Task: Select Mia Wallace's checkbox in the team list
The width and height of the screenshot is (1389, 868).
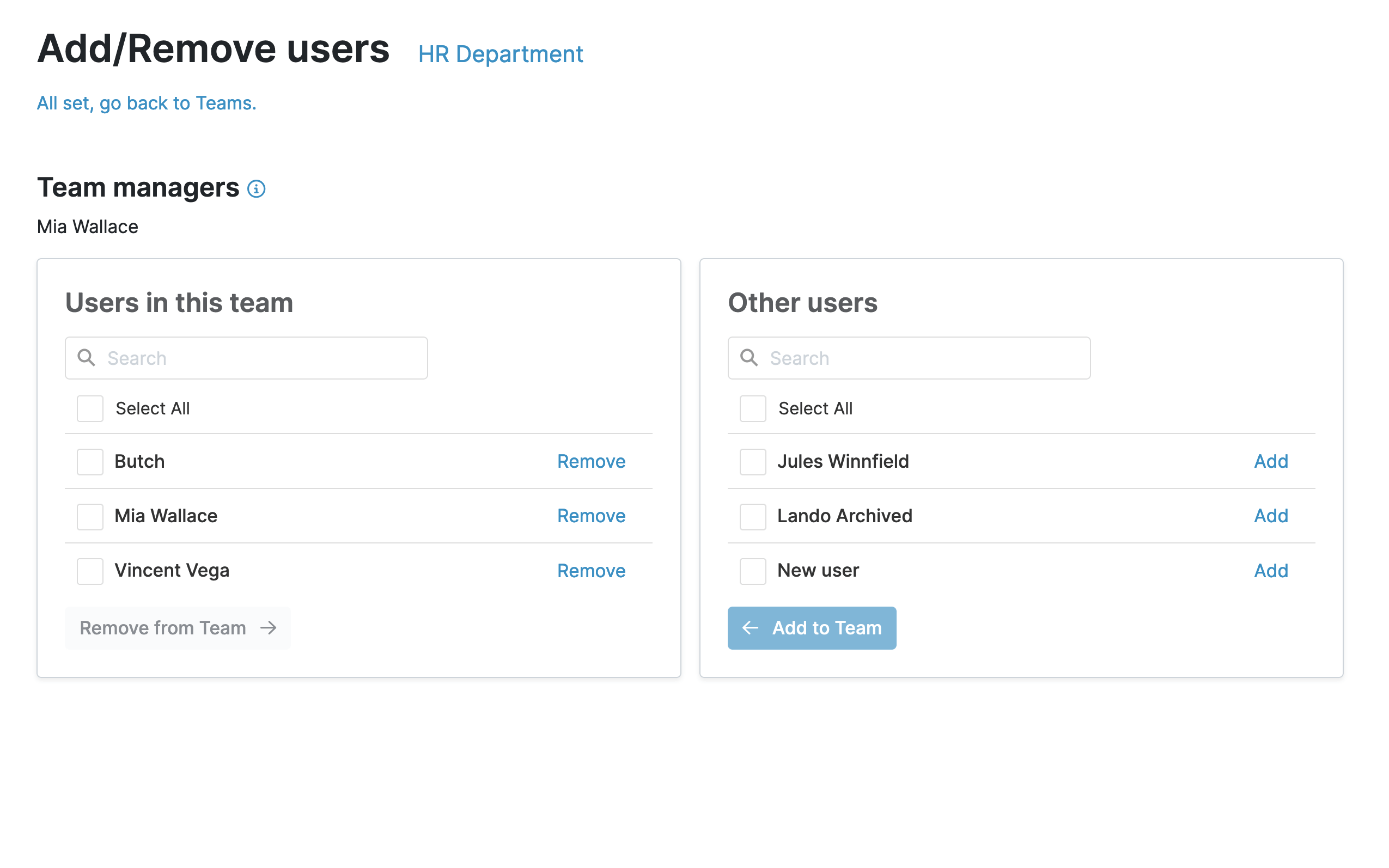Action: click(x=90, y=516)
